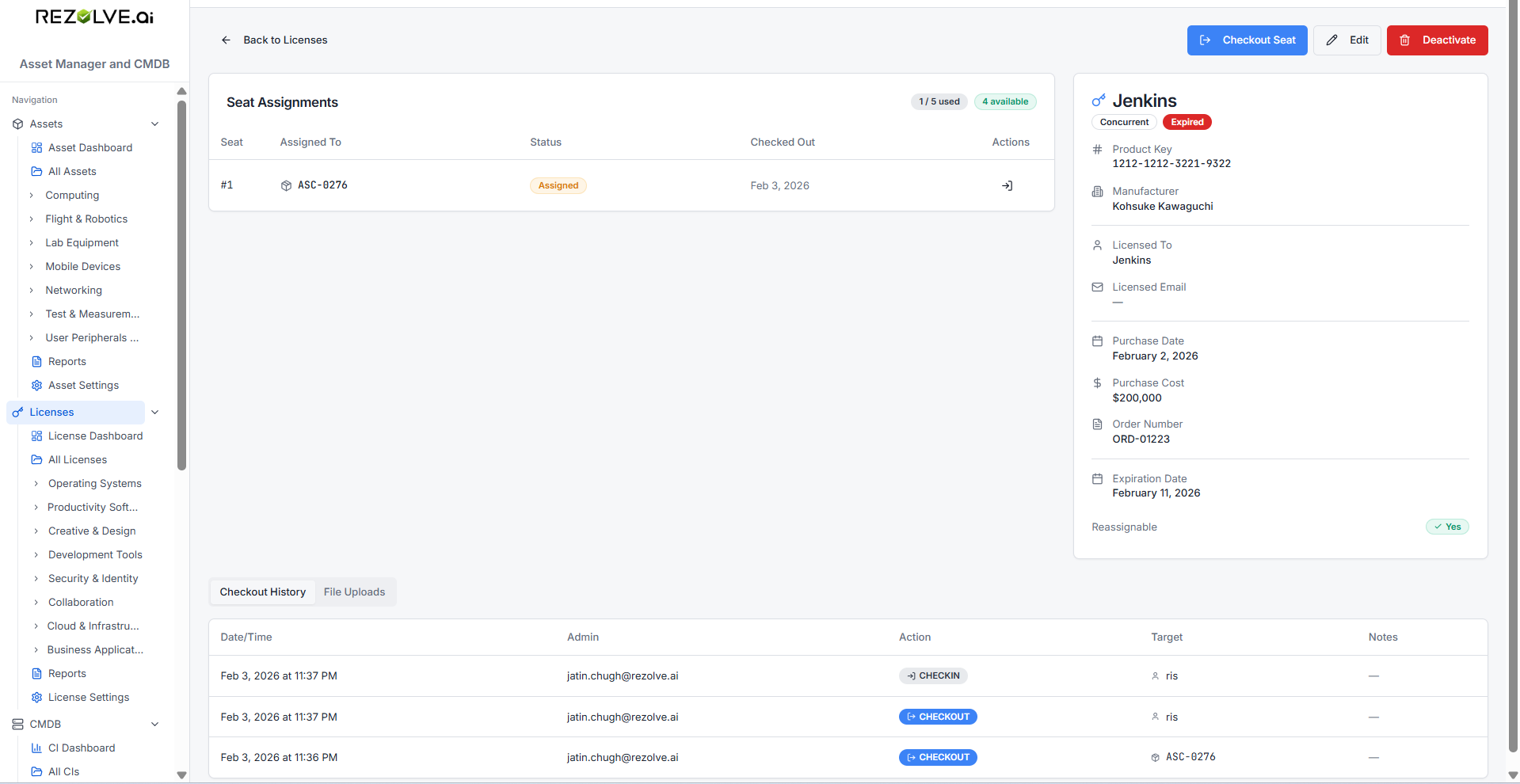The image size is (1520, 784).
Task: Click product key 1212-1212-3221-9322
Action: pos(1171,164)
